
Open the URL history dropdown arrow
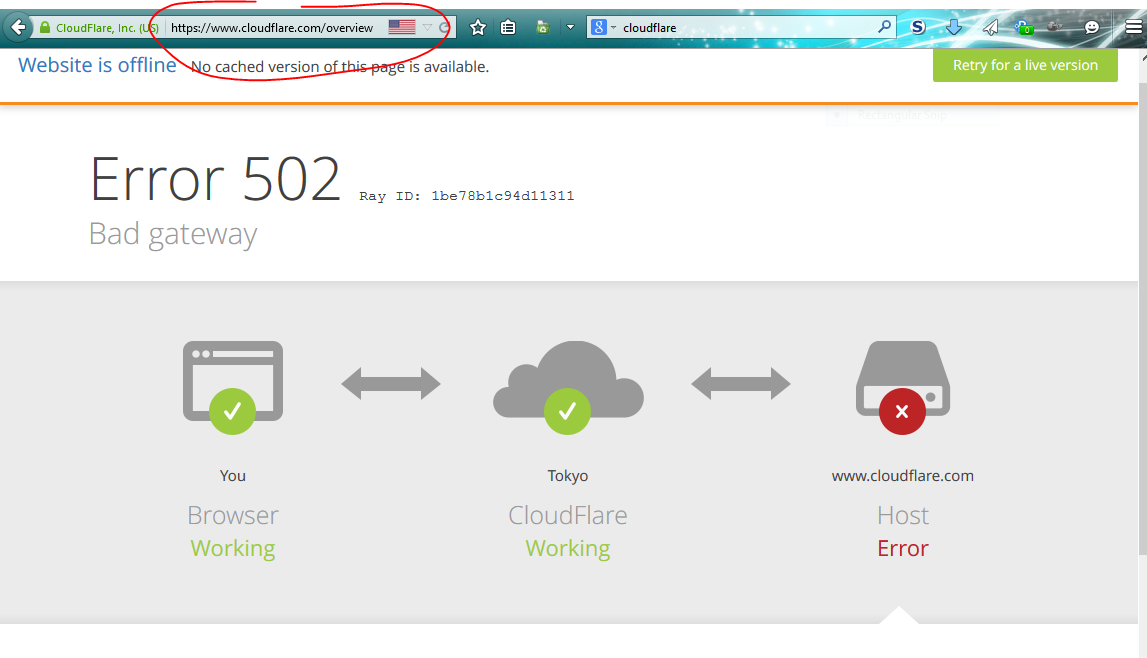[428, 28]
